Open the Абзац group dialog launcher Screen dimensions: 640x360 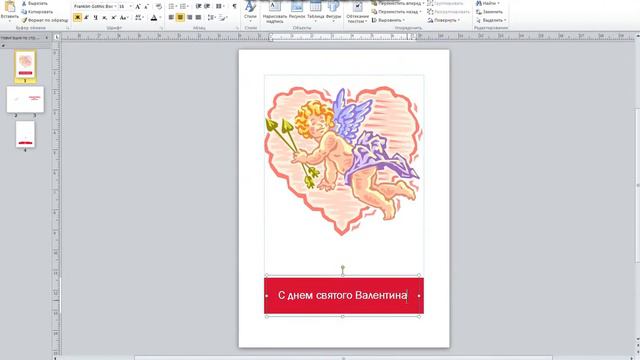(x=237, y=28)
